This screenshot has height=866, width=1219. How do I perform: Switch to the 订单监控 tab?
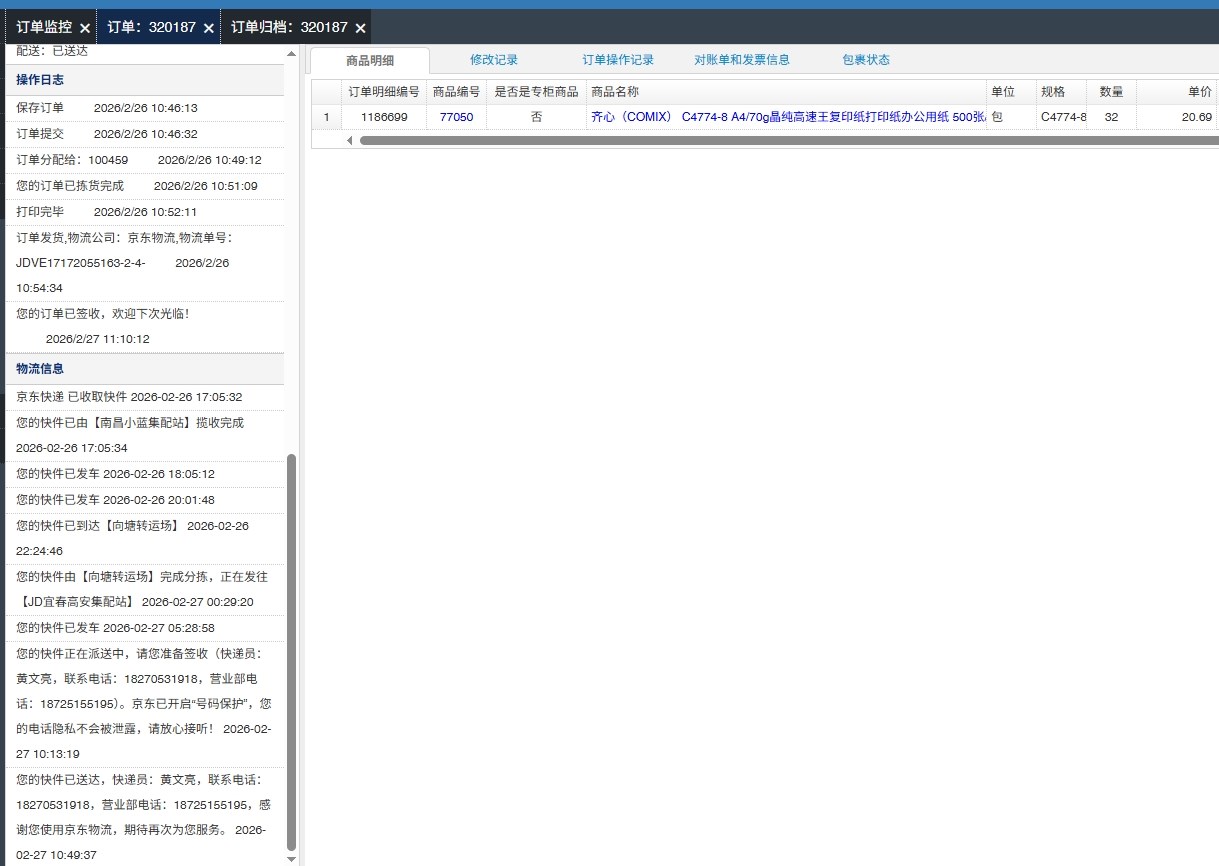(x=44, y=28)
